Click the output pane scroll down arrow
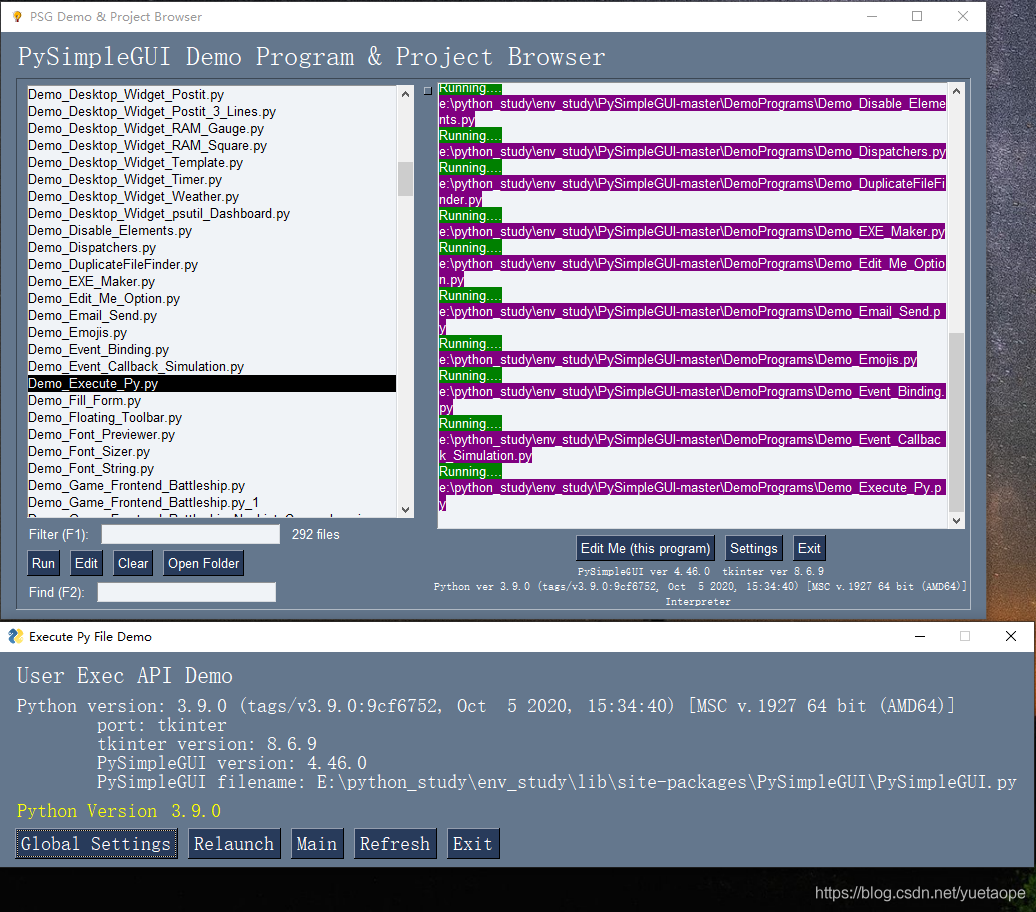This screenshot has height=912, width=1036. [x=956, y=521]
